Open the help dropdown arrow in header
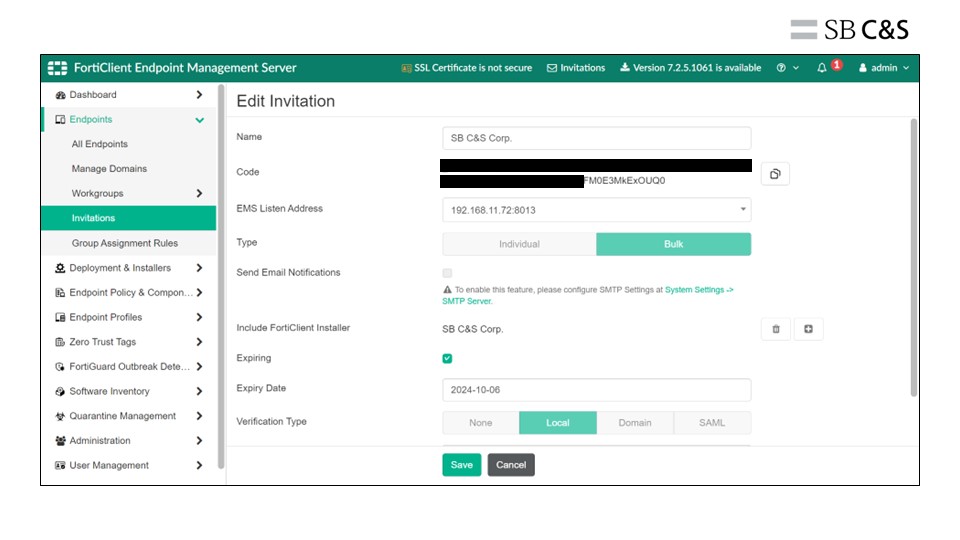The width and height of the screenshot is (960, 540). pyautogui.click(x=796, y=68)
